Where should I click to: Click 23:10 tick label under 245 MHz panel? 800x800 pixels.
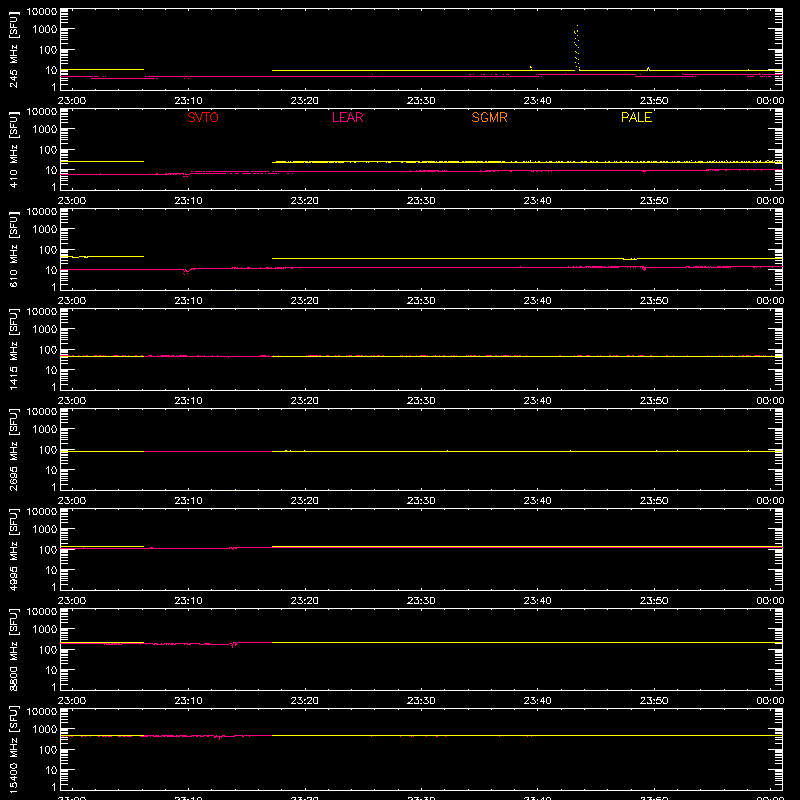pos(188,101)
